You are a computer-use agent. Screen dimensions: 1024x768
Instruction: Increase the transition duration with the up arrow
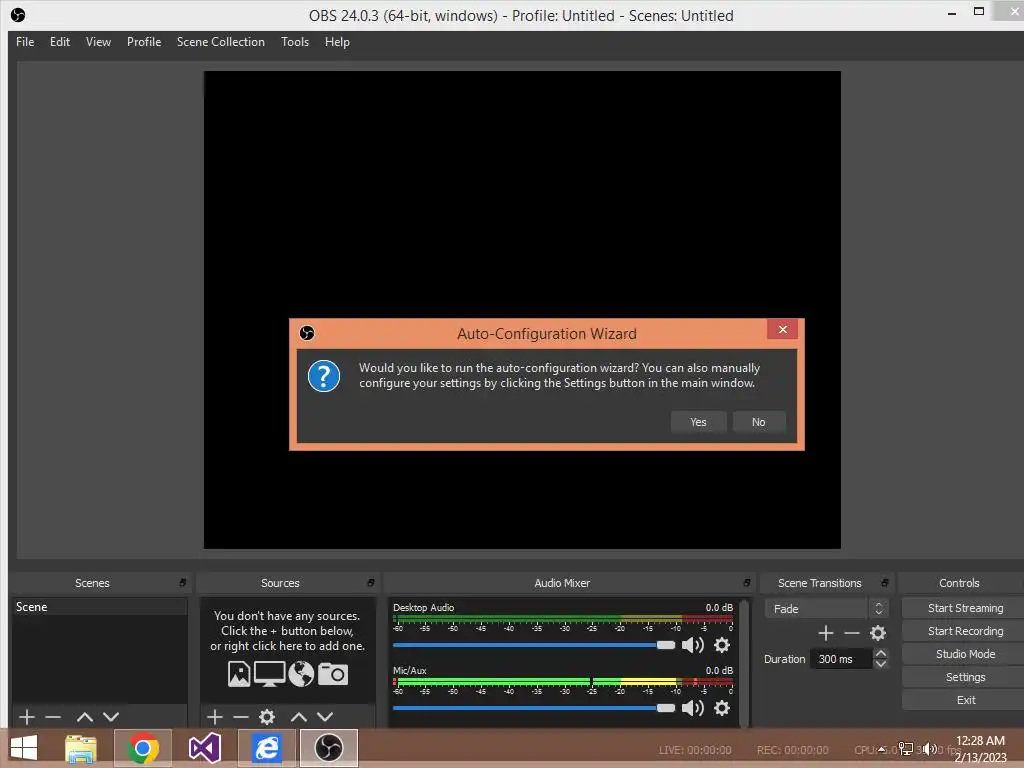(880, 654)
